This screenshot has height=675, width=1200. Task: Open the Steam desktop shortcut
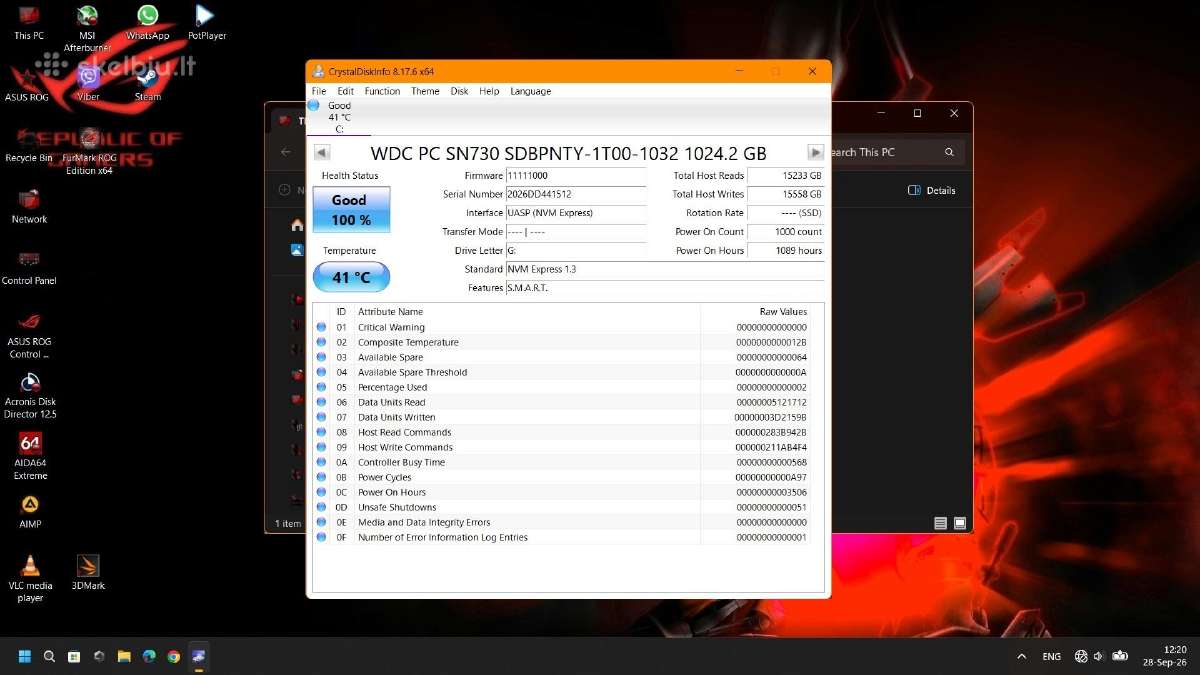pos(147,84)
